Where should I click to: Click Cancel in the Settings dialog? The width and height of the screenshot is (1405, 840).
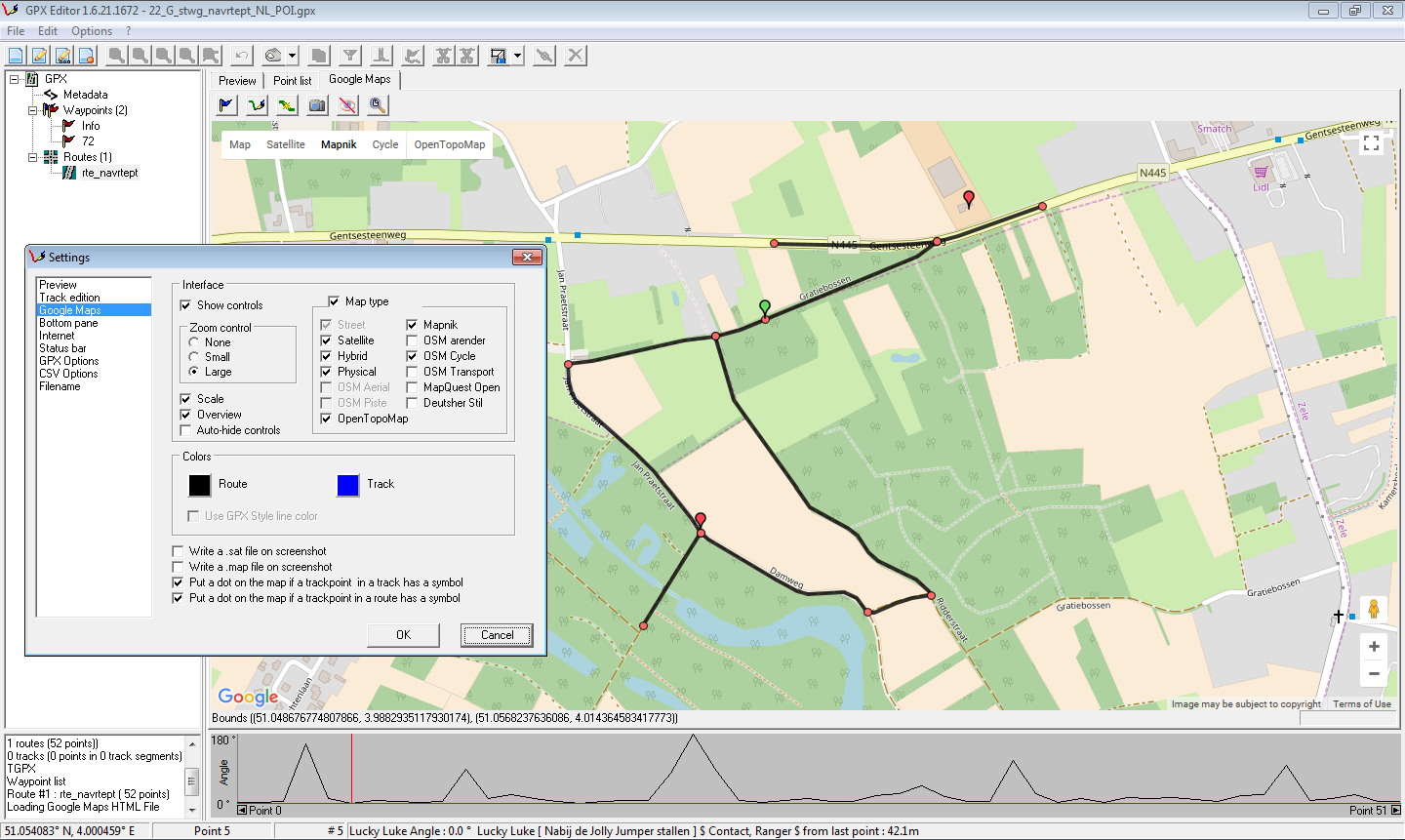(x=497, y=635)
